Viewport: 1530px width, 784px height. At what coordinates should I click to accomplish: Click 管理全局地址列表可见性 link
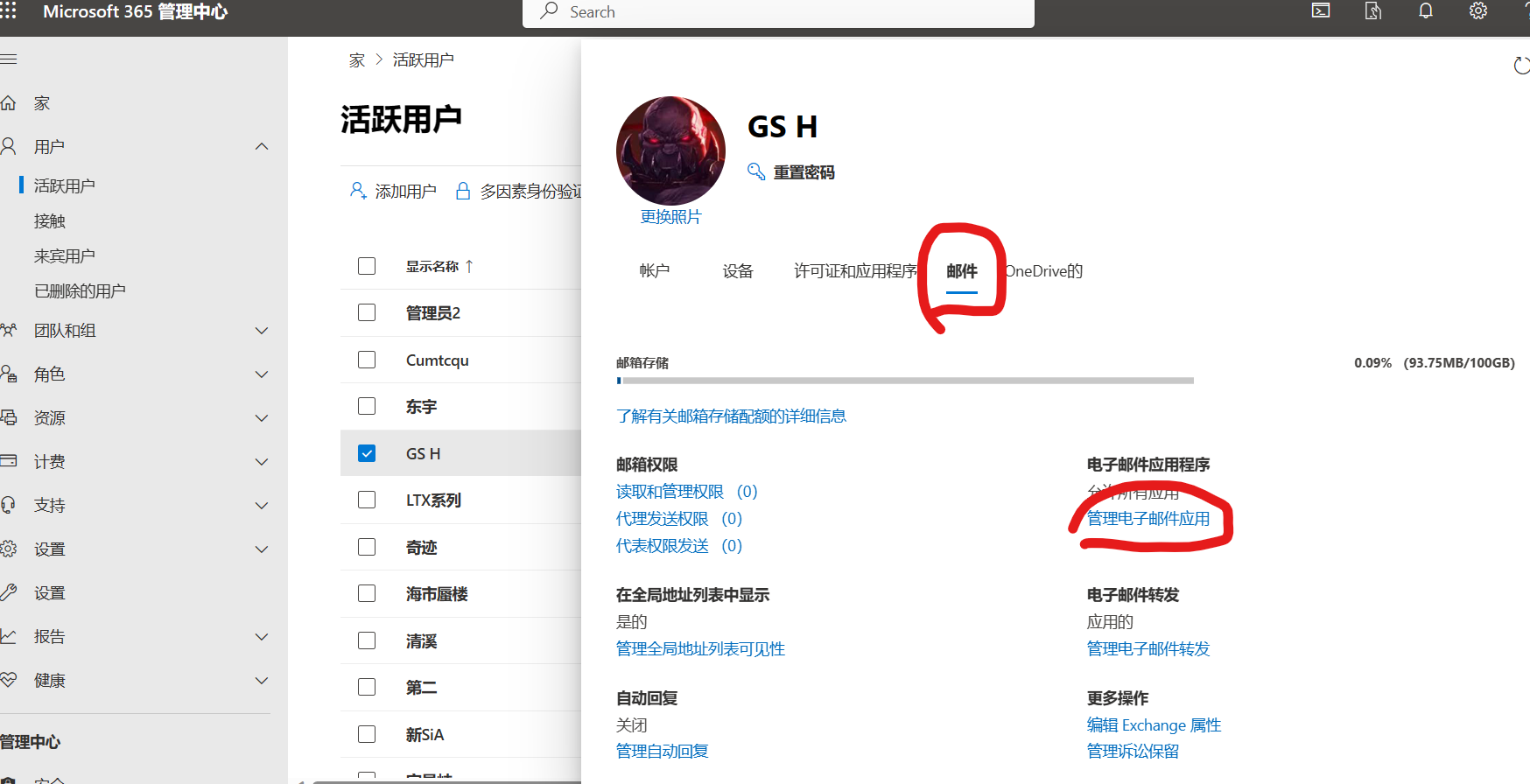click(700, 649)
